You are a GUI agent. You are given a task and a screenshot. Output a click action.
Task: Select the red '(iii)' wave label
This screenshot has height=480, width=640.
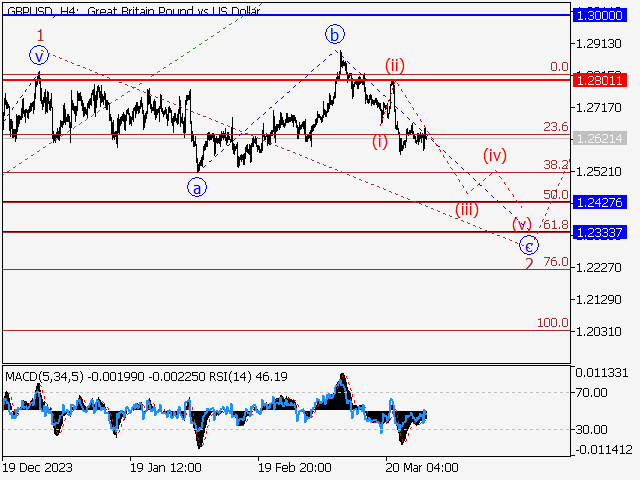click(x=467, y=210)
